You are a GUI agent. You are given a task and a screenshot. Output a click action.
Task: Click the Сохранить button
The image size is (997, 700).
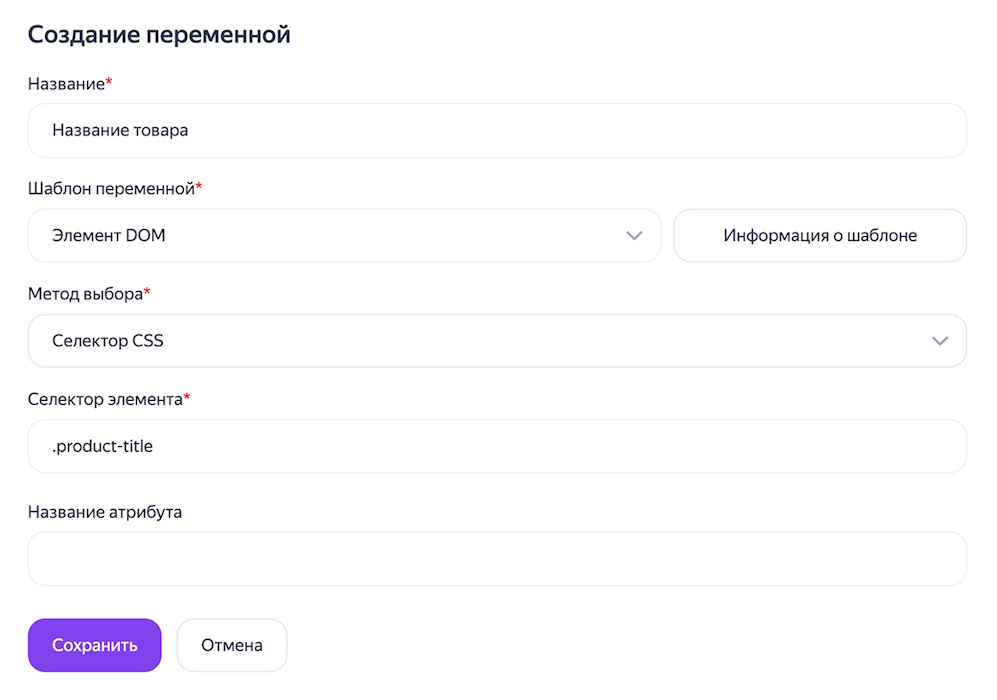(x=94, y=645)
